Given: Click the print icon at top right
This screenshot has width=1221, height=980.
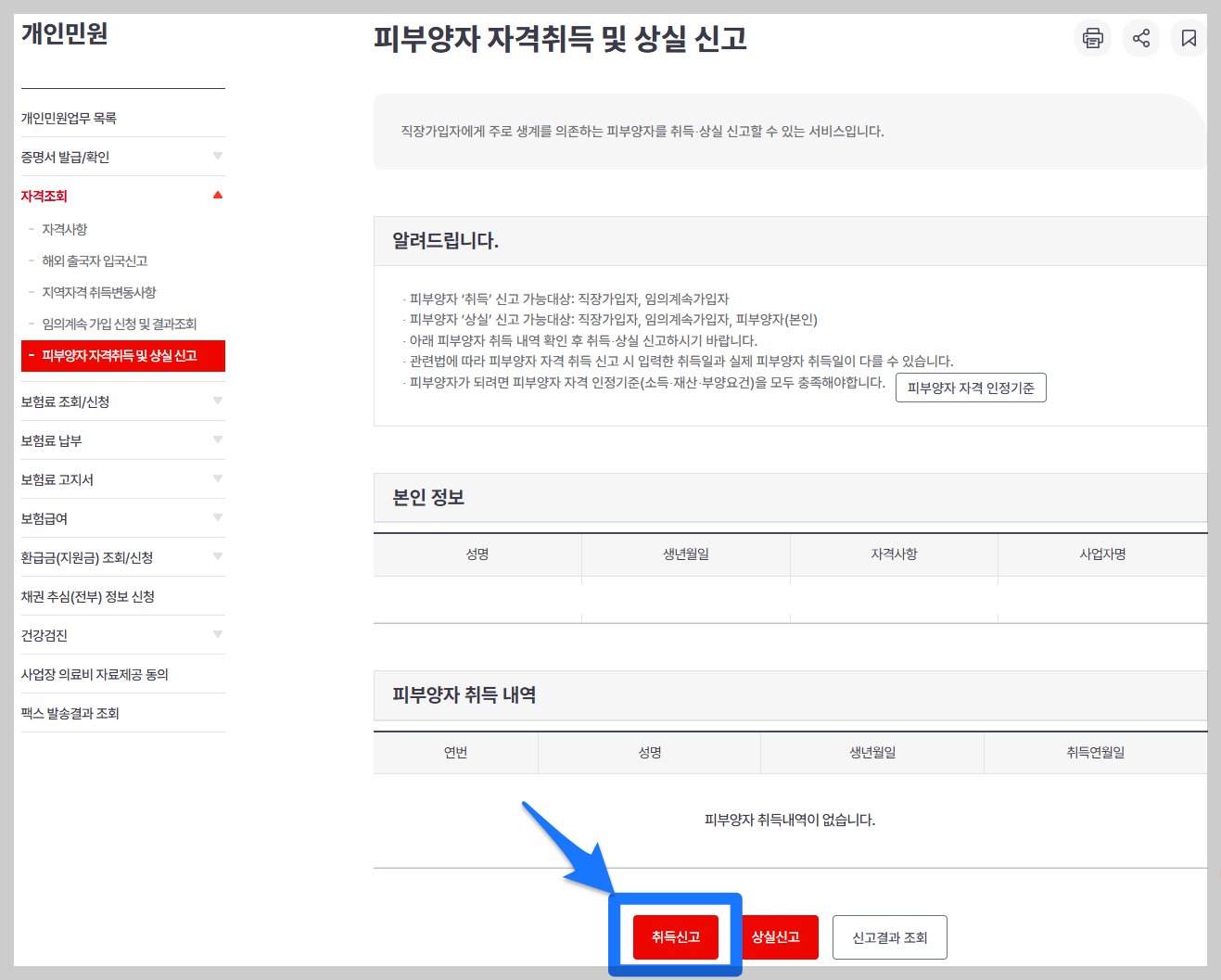Looking at the screenshot, I should tap(1092, 38).
